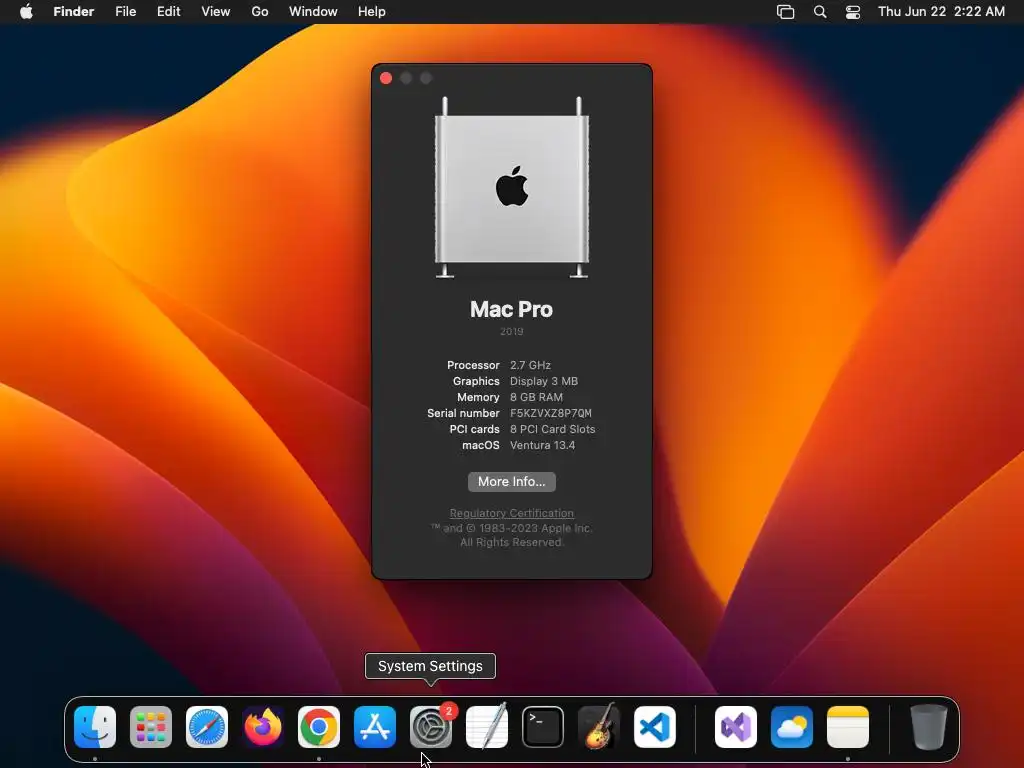Click the Mac Pro tower image
1024x768 pixels.
[512, 188]
